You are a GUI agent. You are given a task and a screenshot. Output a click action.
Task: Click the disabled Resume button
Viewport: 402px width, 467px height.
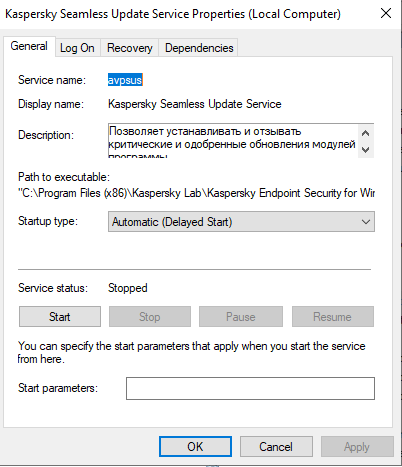[333, 317]
